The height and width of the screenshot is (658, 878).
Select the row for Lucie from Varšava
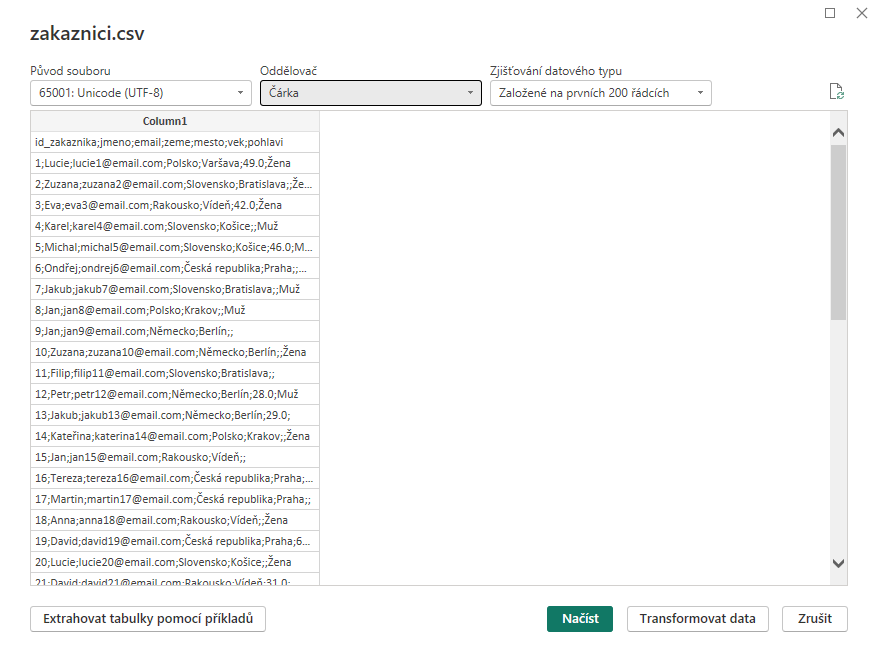[175, 163]
